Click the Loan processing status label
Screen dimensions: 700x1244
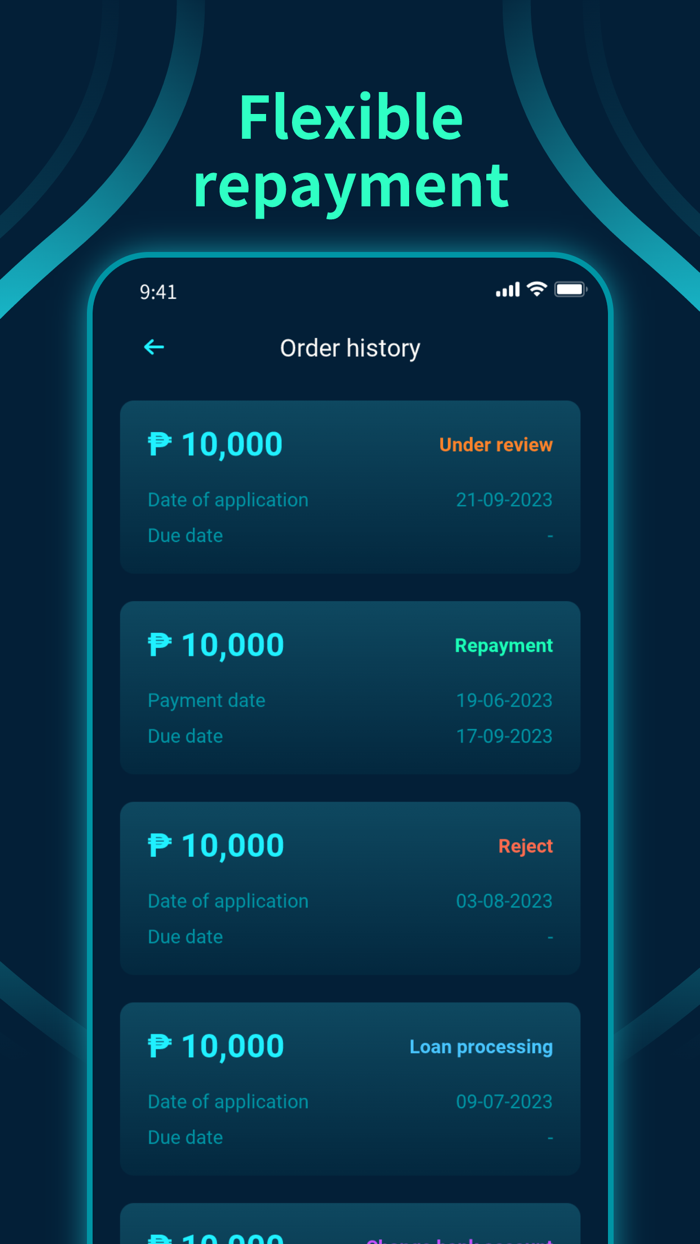(x=481, y=1046)
